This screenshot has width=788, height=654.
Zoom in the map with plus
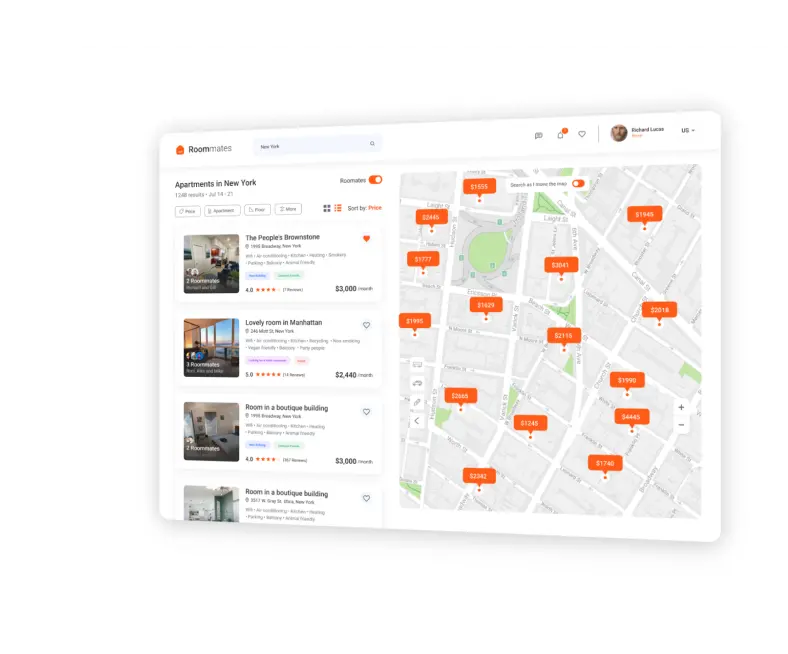pos(681,407)
